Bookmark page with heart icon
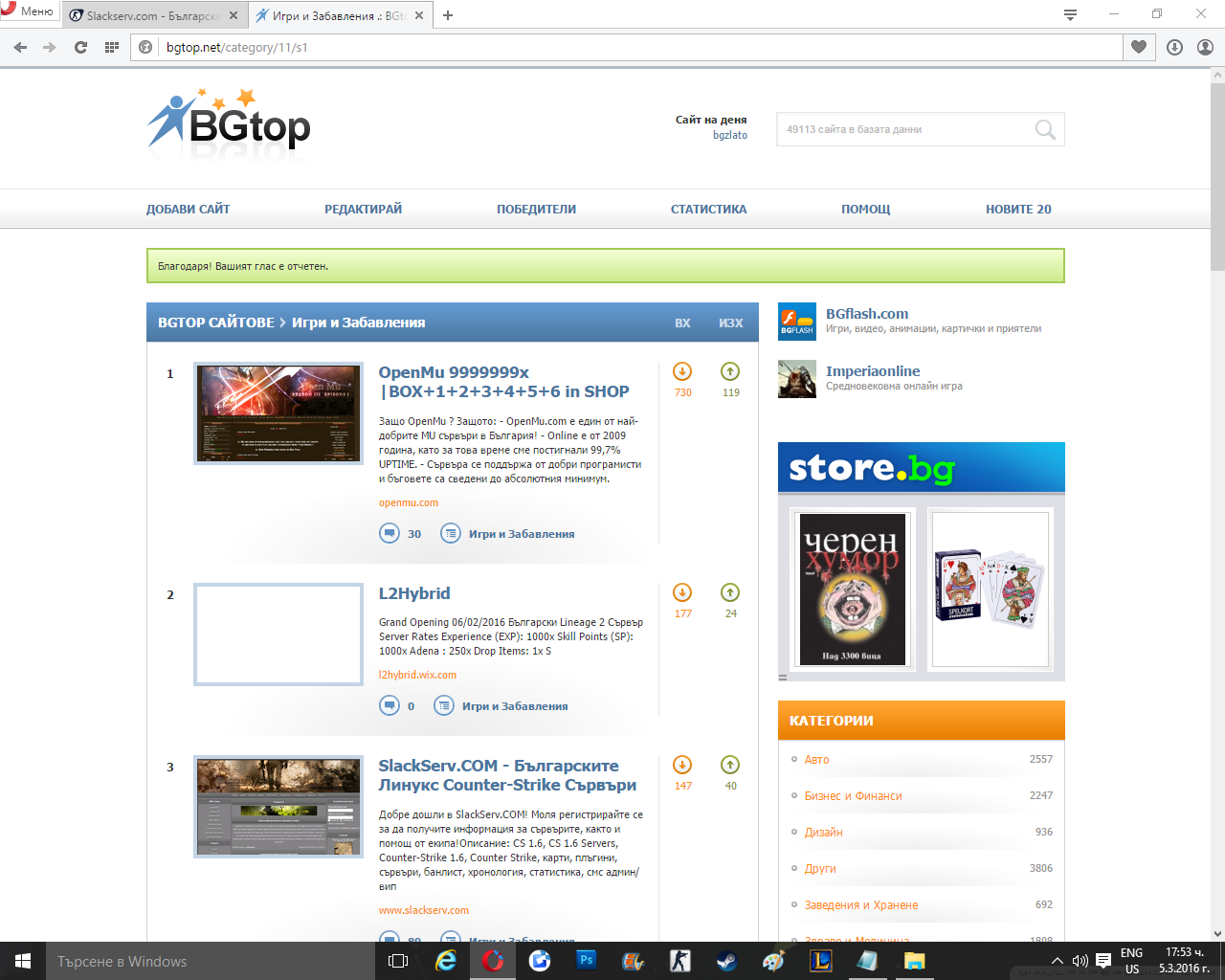1225x980 pixels. (x=1139, y=47)
